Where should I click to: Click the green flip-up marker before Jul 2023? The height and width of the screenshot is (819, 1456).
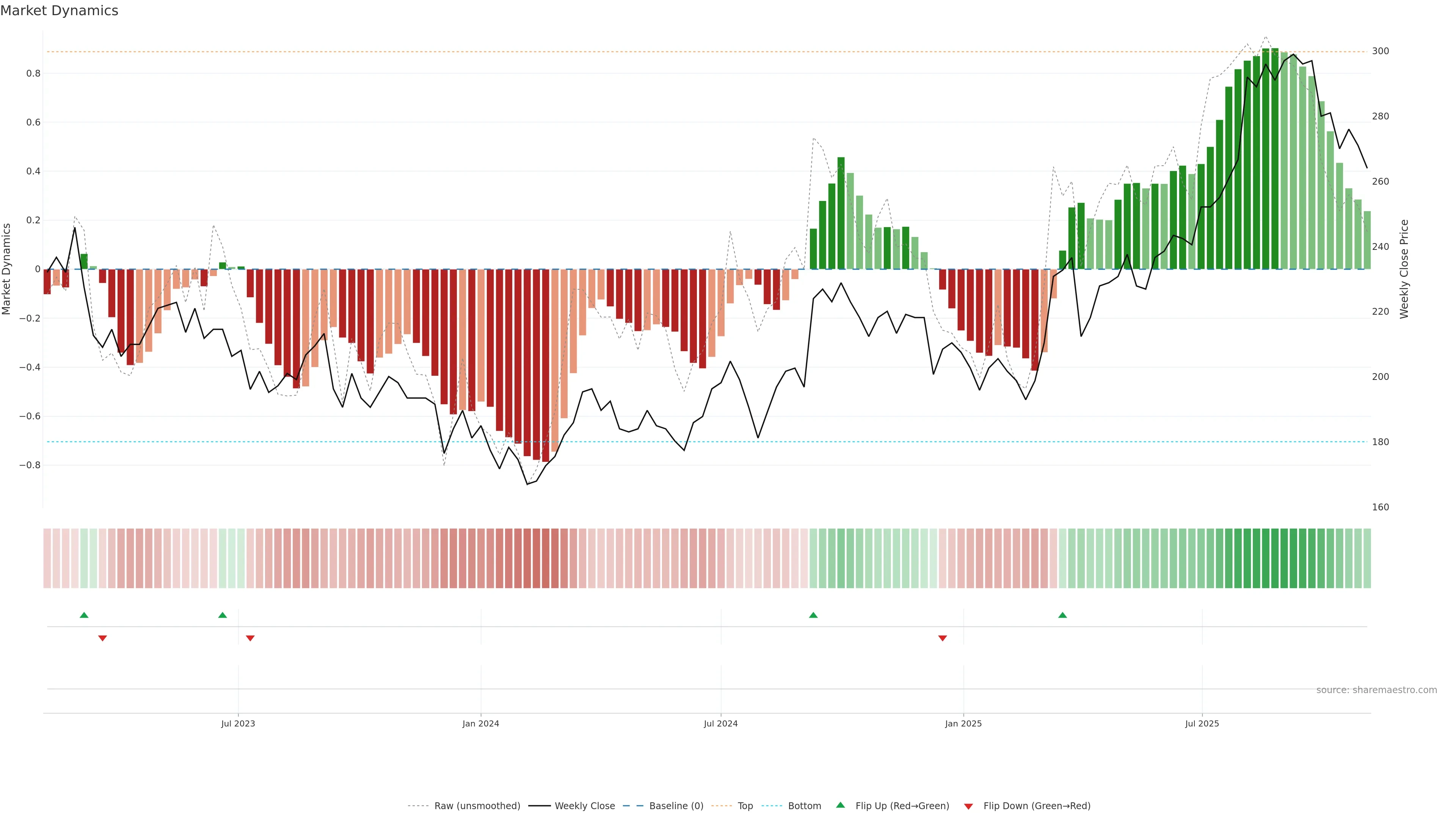223,615
